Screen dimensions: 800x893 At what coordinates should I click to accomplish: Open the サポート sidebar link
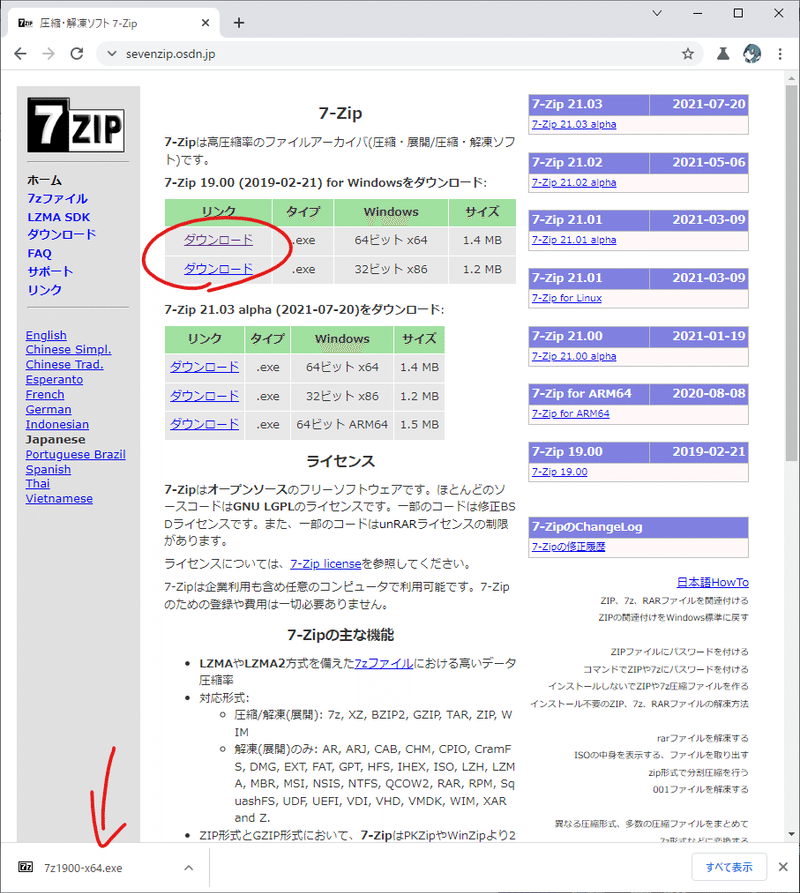[50, 272]
